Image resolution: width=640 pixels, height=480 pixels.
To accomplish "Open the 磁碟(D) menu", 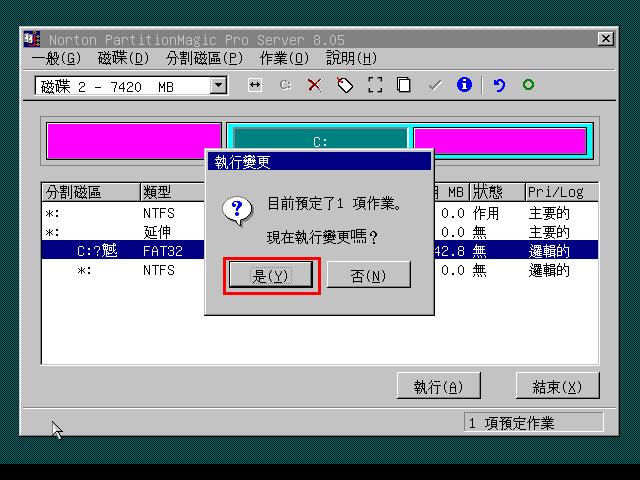I will pos(124,58).
